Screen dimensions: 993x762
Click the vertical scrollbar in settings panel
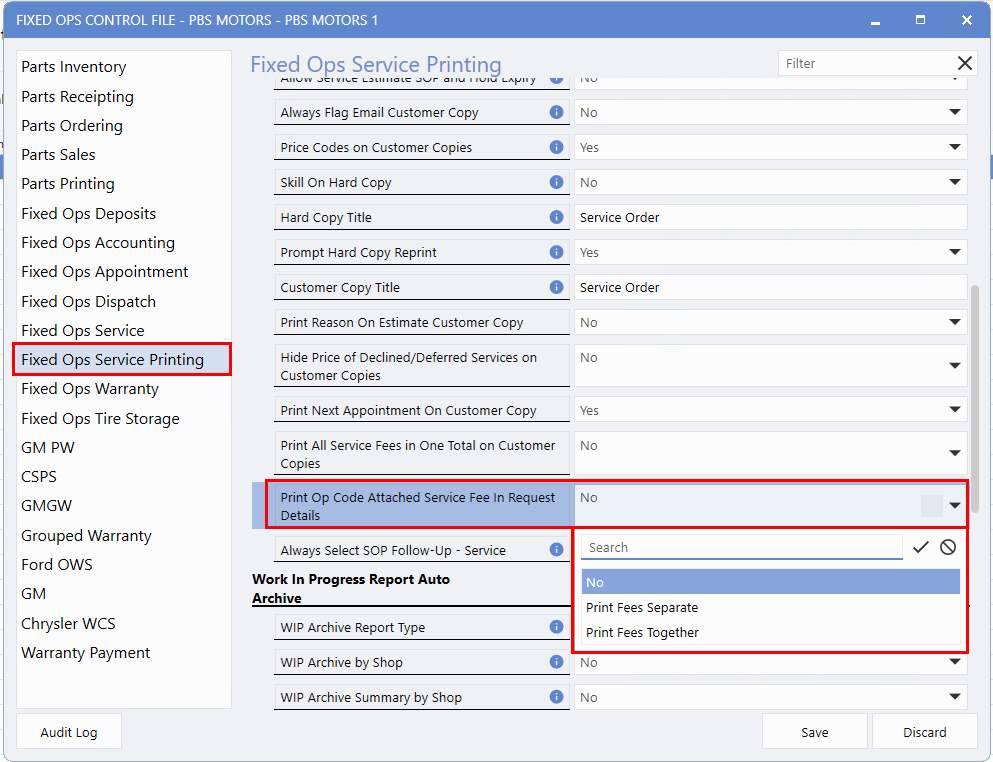pos(975,380)
